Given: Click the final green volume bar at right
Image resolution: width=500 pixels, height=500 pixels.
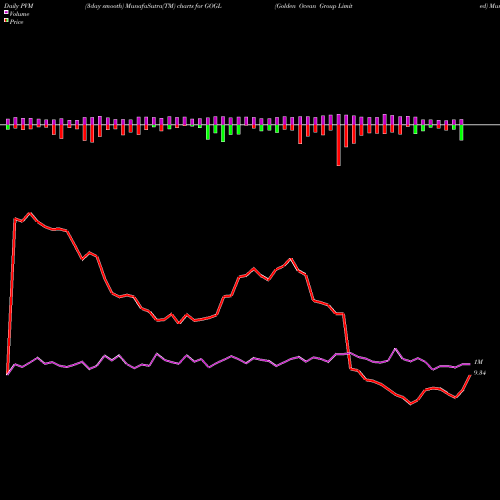Looking at the screenshot, I should [x=461, y=132].
